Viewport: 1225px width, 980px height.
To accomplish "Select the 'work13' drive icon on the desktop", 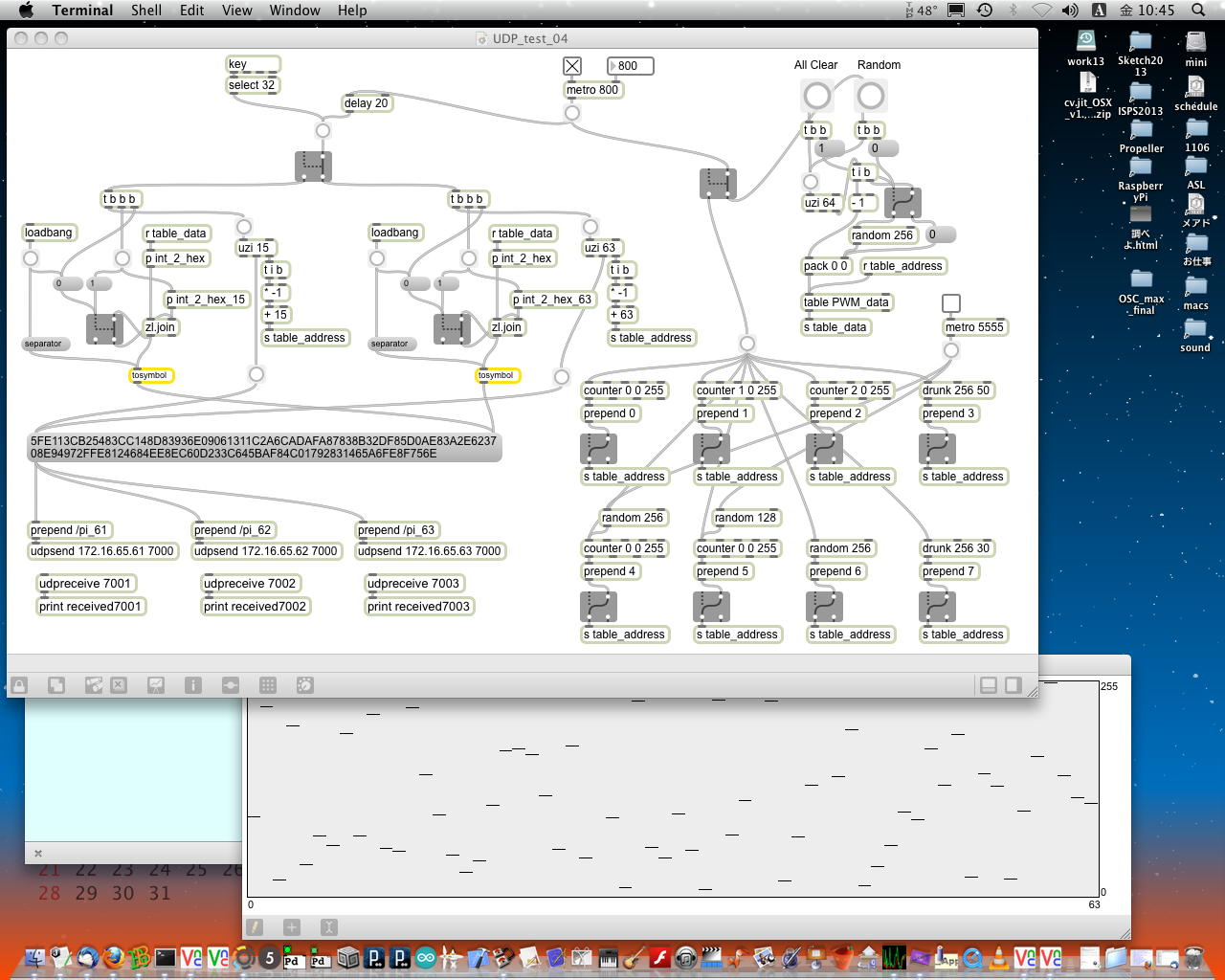I will tap(1085, 48).
